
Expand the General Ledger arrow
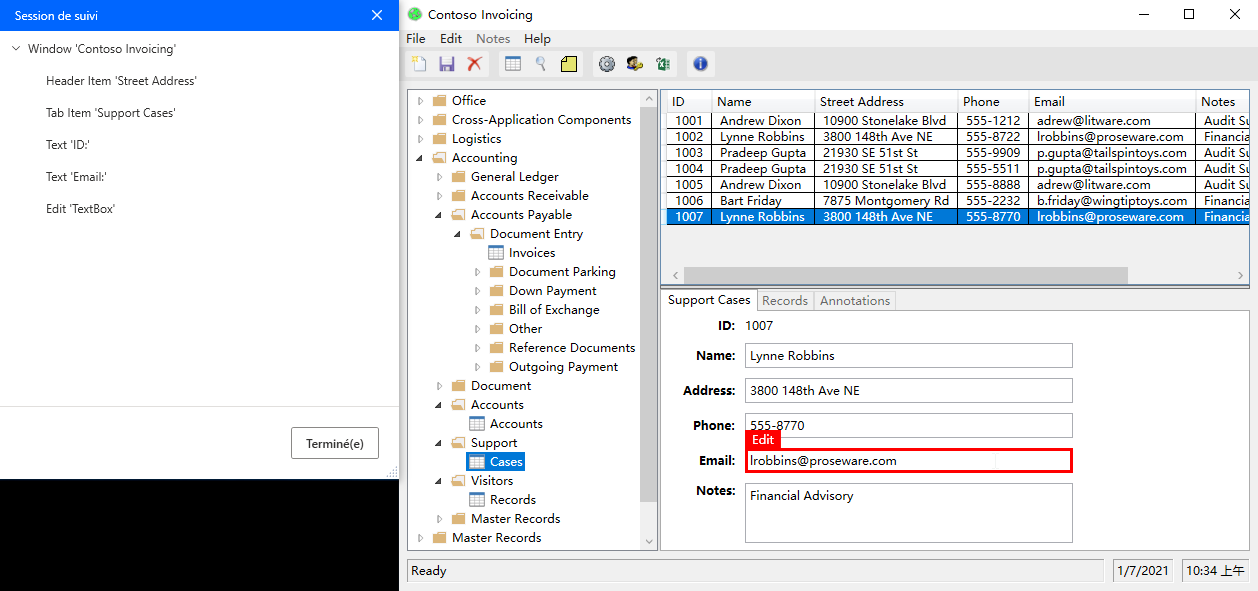pos(439,177)
